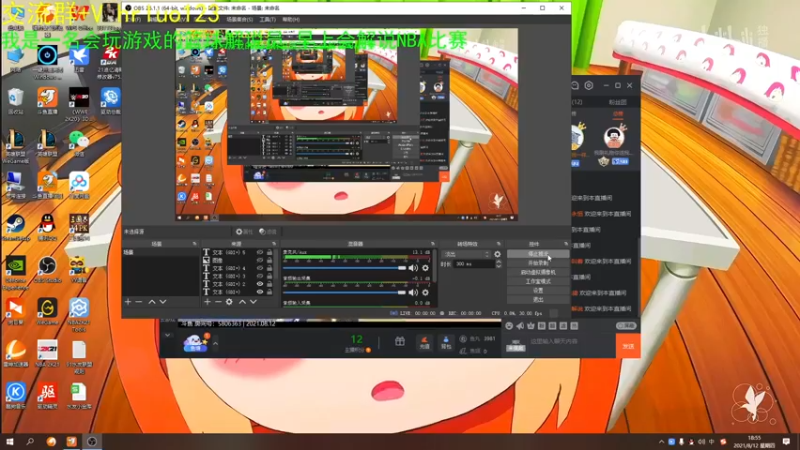The image size is (800, 450).
Task: Move the selected source down
Action: click(253, 302)
